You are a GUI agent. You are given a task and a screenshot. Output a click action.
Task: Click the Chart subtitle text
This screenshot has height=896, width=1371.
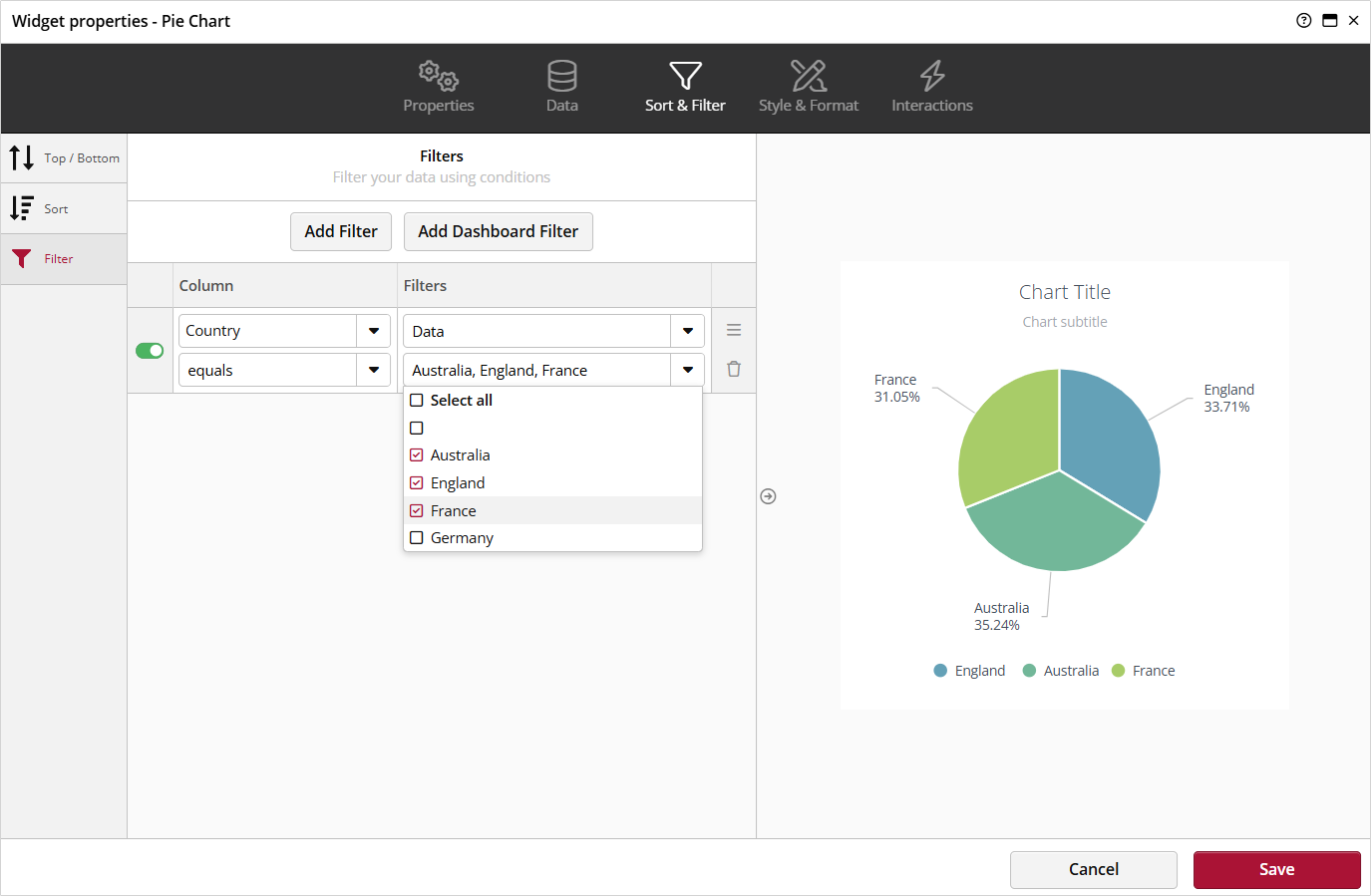coord(1065,322)
